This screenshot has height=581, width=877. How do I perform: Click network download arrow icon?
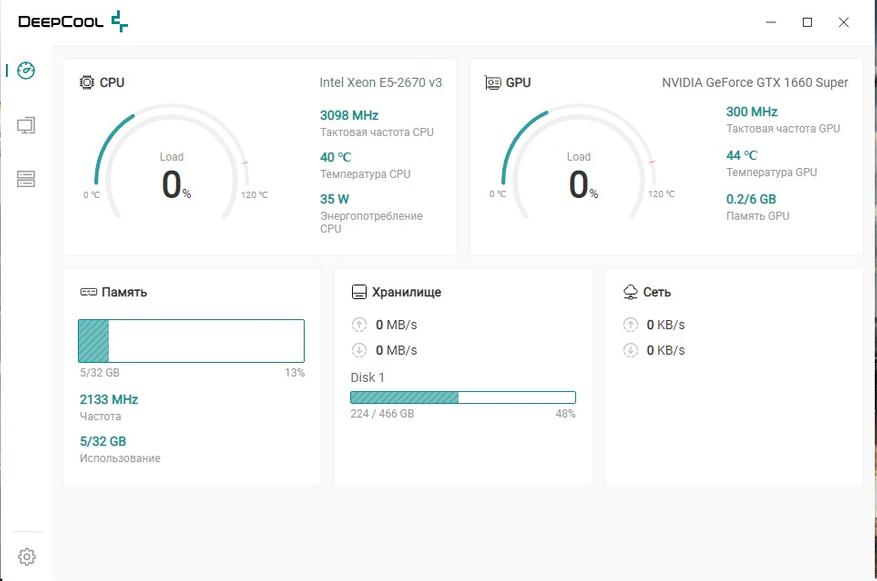(x=630, y=350)
